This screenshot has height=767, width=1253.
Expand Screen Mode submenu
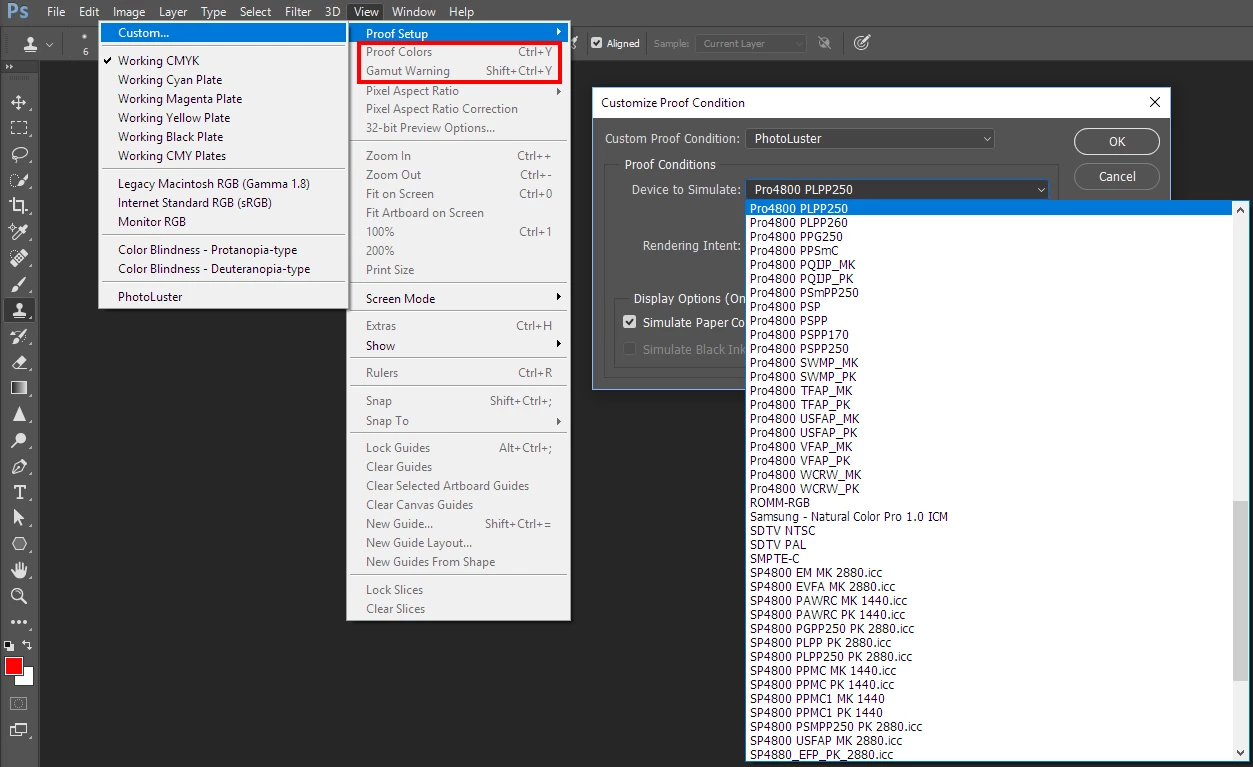[x=458, y=298]
